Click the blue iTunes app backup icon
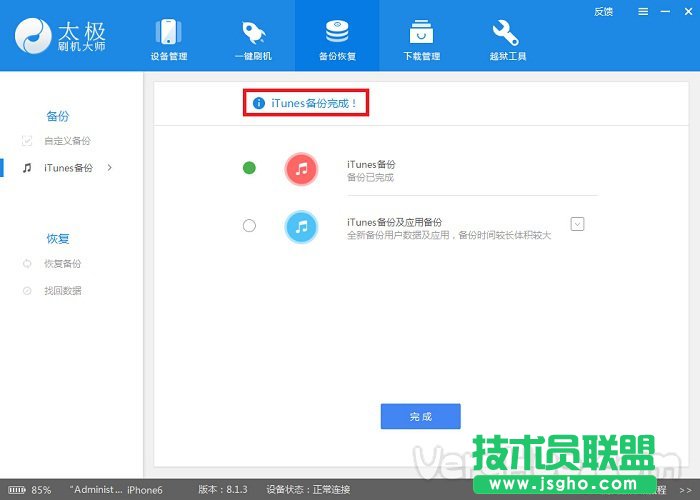The width and height of the screenshot is (700, 500). click(301, 226)
